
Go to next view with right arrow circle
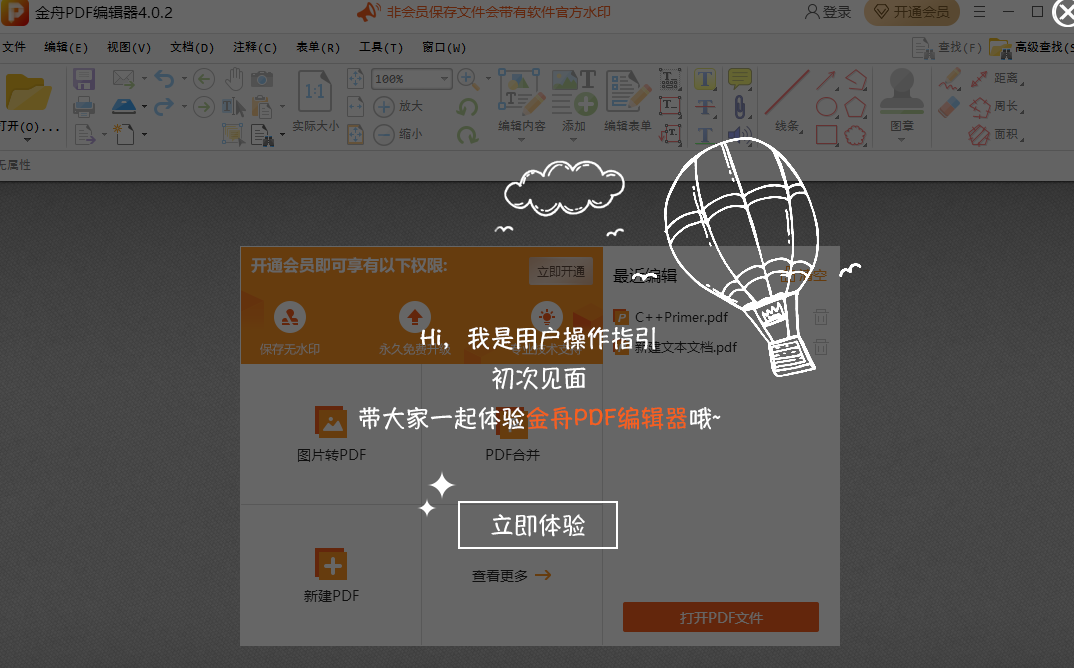[x=203, y=107]
